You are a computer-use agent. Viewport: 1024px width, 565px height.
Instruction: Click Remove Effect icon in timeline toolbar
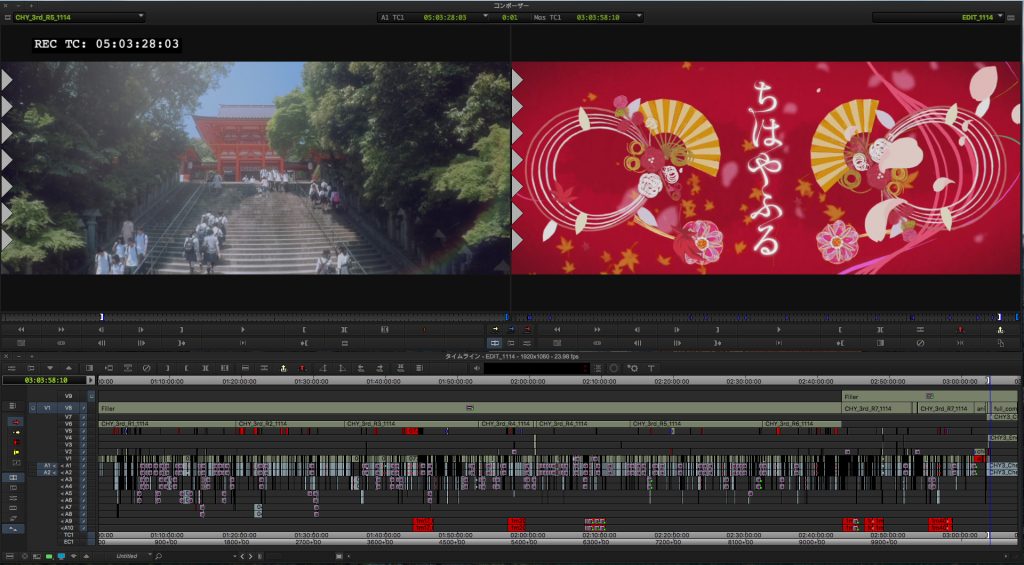146,368
